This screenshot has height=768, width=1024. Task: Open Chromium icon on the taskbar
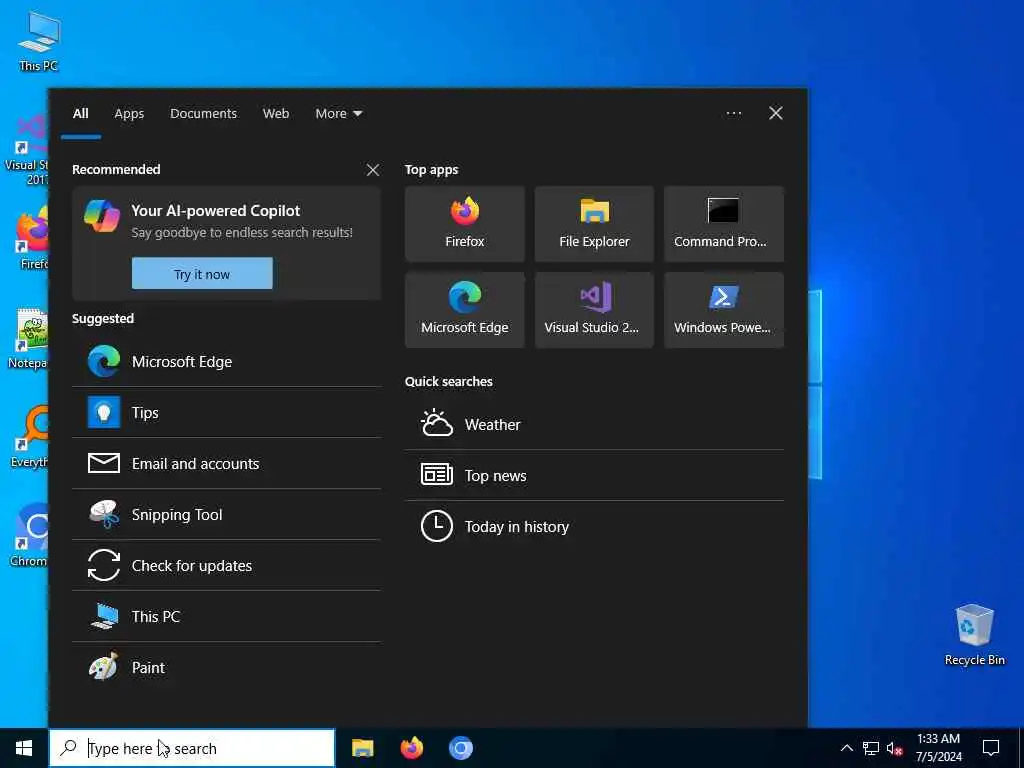461,748
